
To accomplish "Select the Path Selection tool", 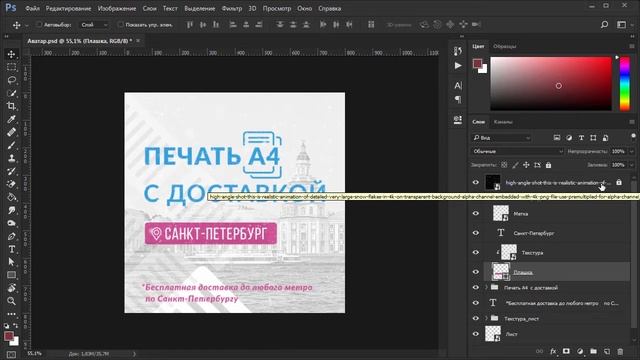I will (x=11, y=262).
